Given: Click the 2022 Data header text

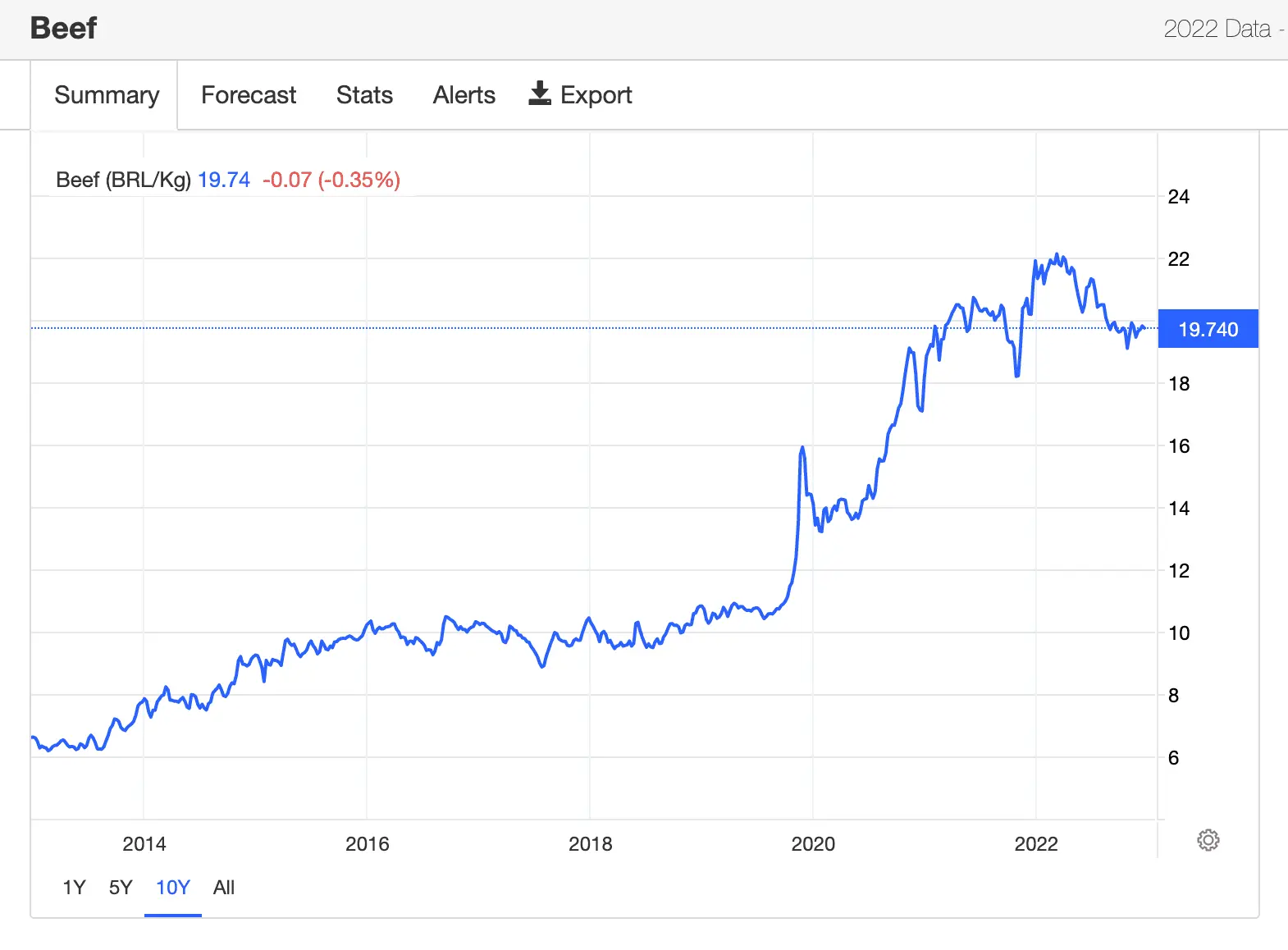Looking at the screenshot, I should click(x=1217, y=29).
